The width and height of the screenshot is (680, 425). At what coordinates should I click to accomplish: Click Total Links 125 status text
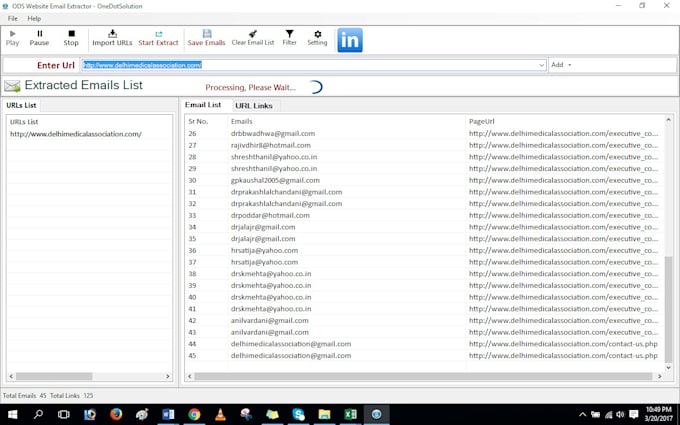click(x=72, y=396)
